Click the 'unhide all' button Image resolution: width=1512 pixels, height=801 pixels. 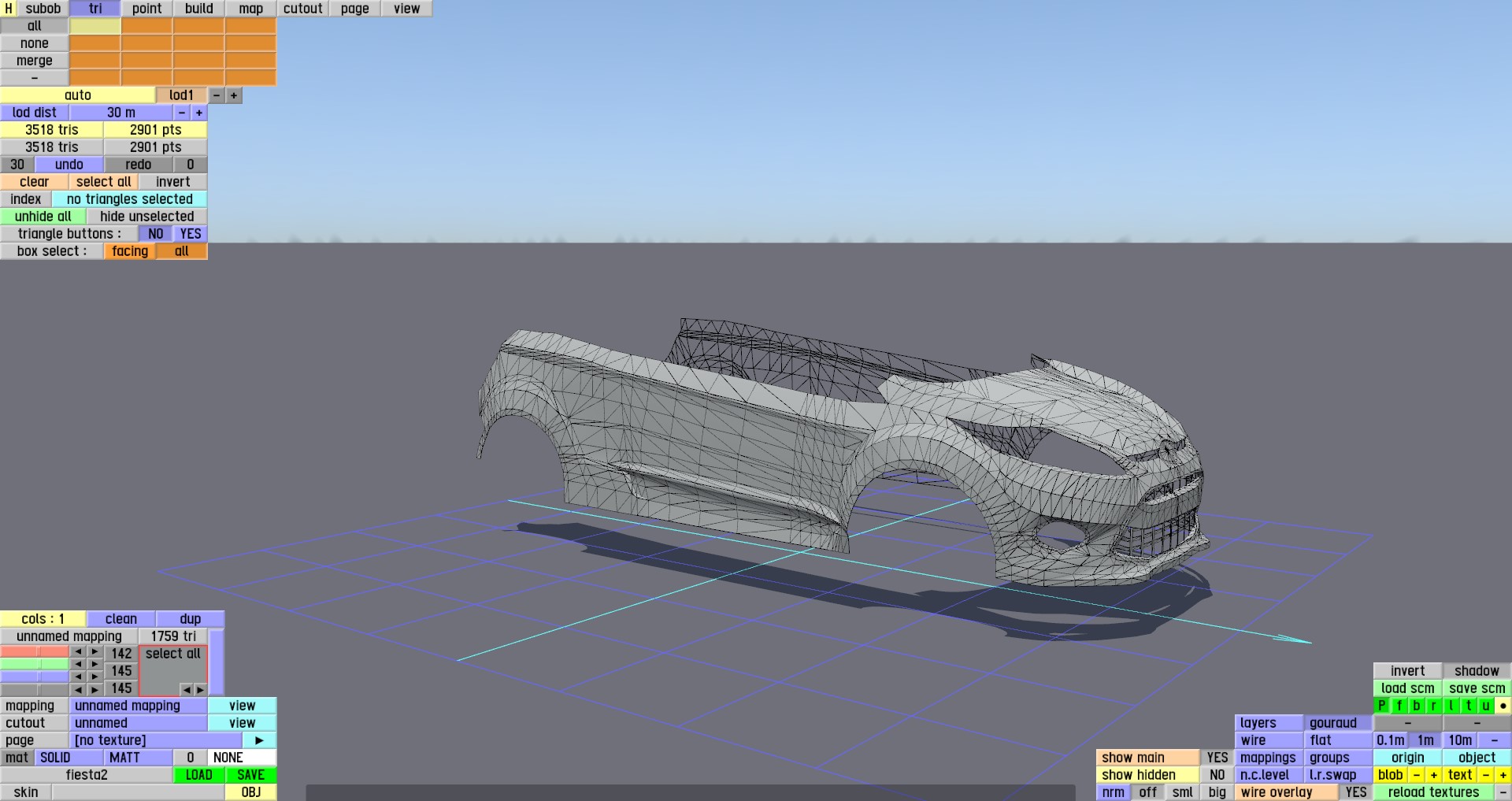click(x=43, y=217)
